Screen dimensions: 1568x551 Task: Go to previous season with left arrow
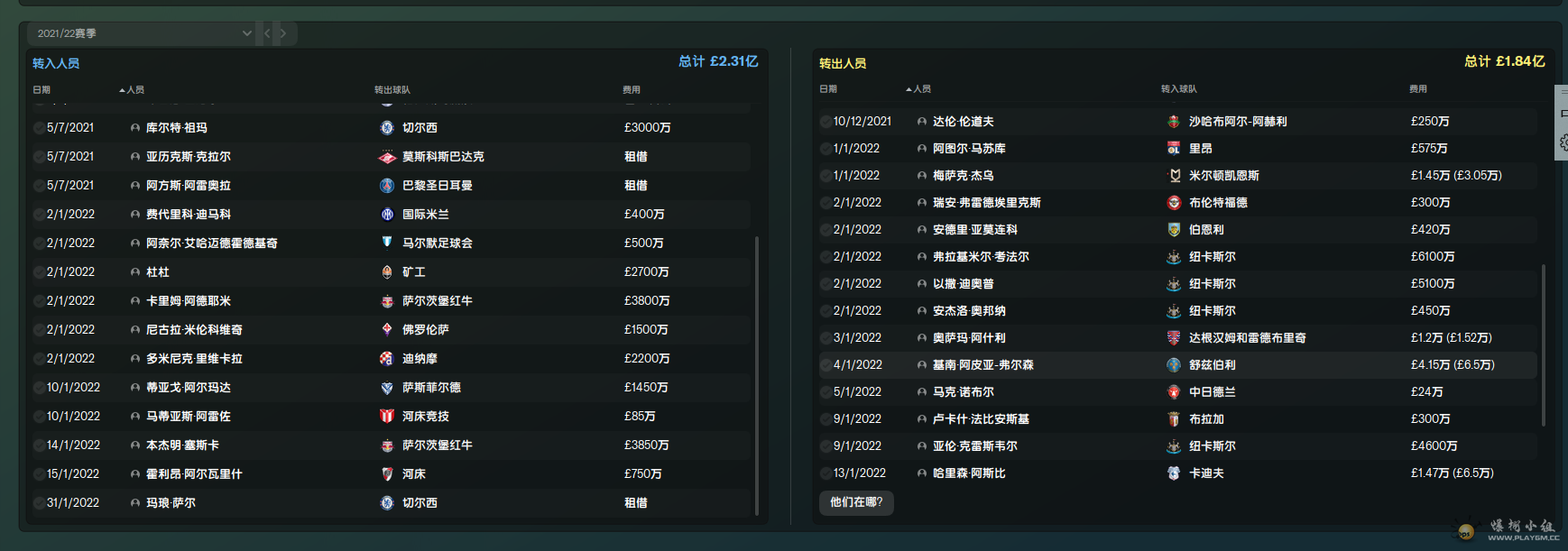click(x=267, y=33)
